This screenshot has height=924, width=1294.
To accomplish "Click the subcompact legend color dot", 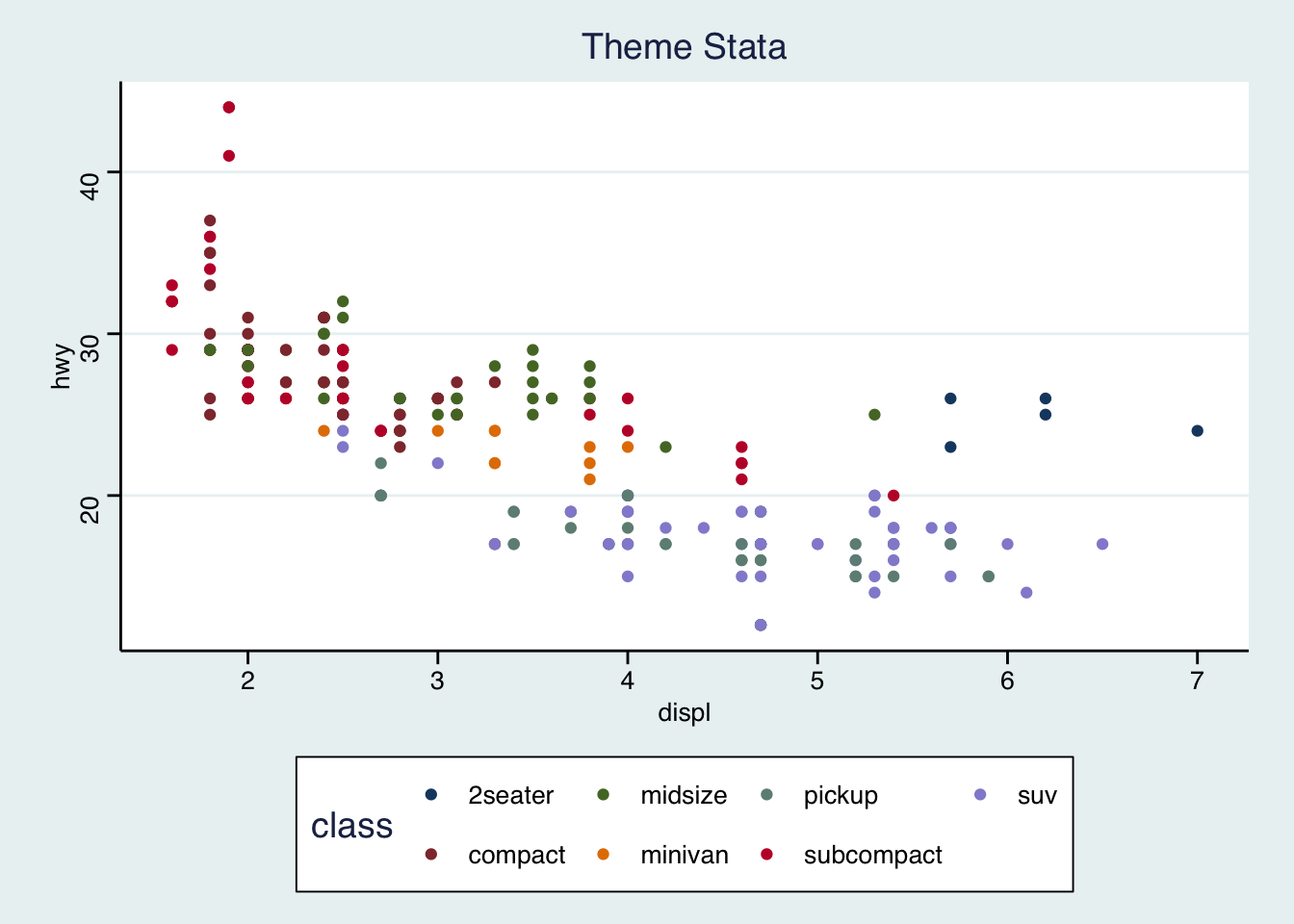I will pyautogui.click(x=767, y=855).
